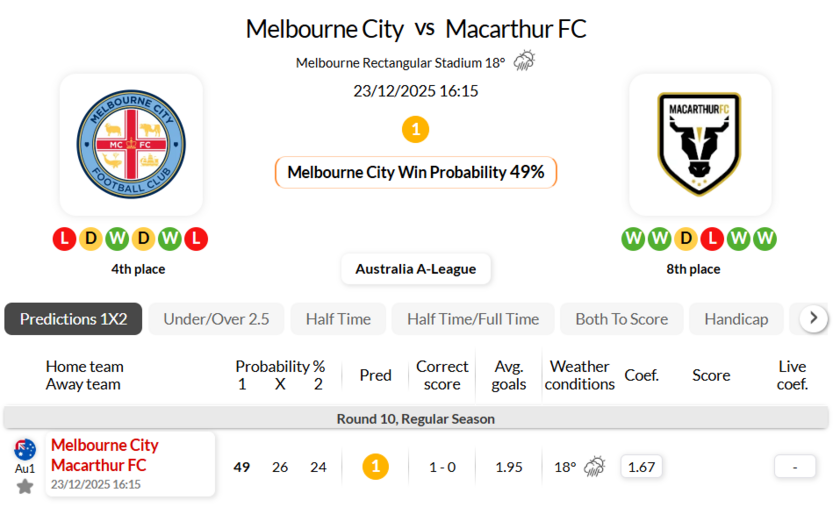The image size is (840, 507).
Task: Click the orange prediction badge under the date
Action: click(x=415, y=129)
